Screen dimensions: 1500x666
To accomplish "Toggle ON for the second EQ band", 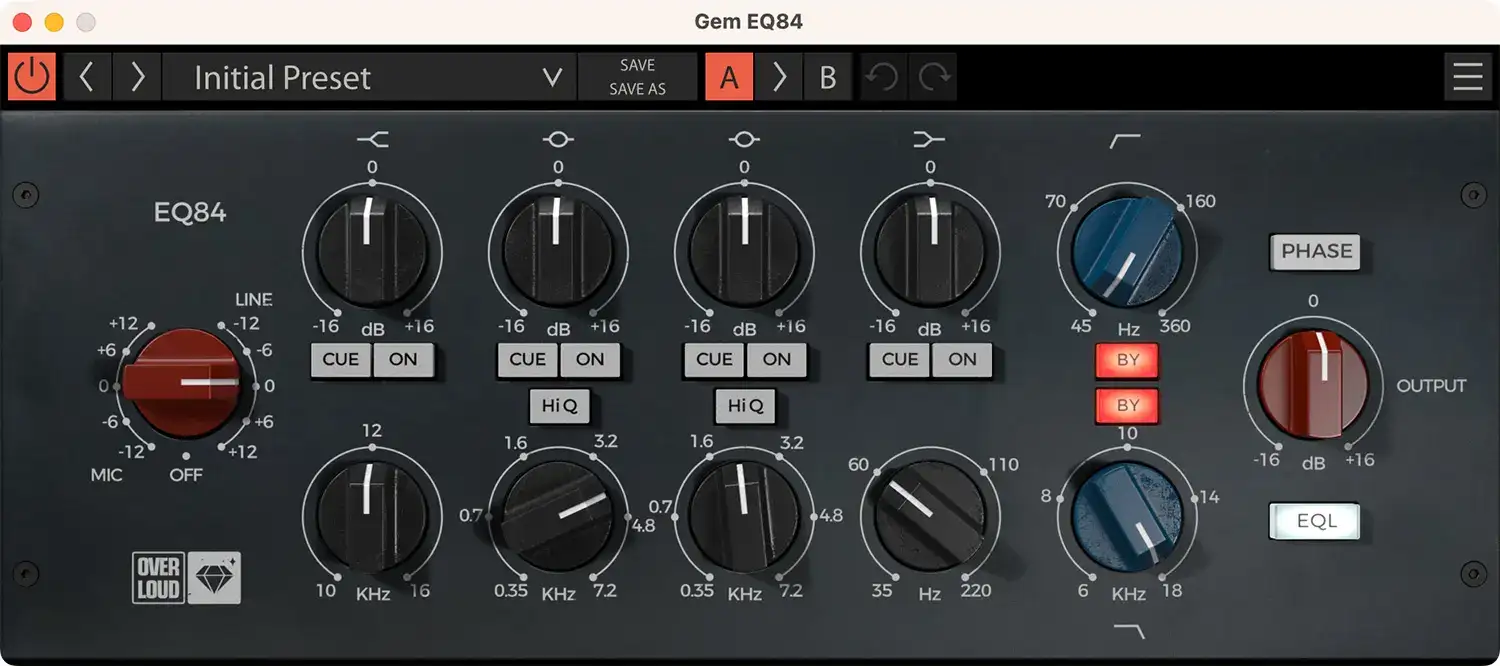I will pos(591,360).
